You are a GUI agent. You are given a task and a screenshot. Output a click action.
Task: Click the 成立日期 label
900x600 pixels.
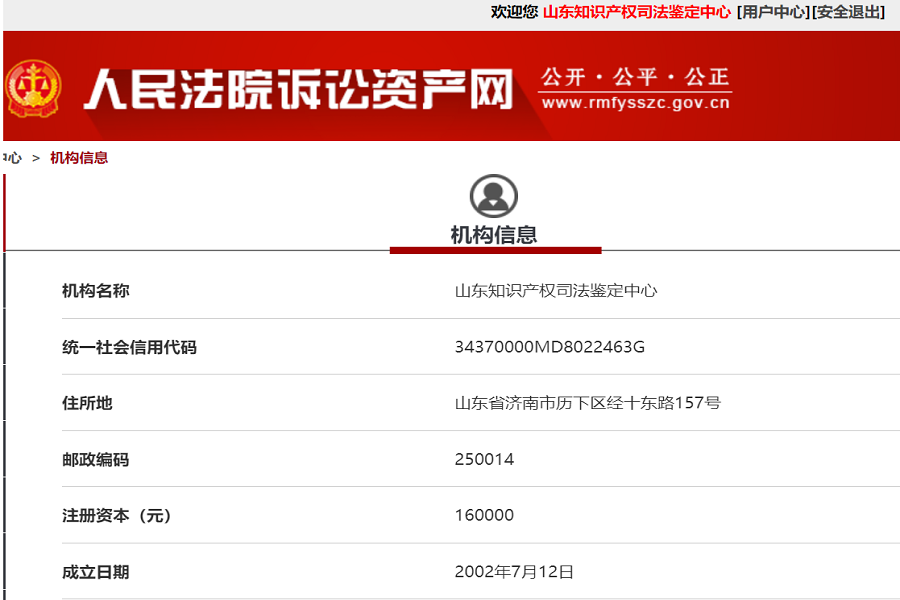tap(96, 572)
